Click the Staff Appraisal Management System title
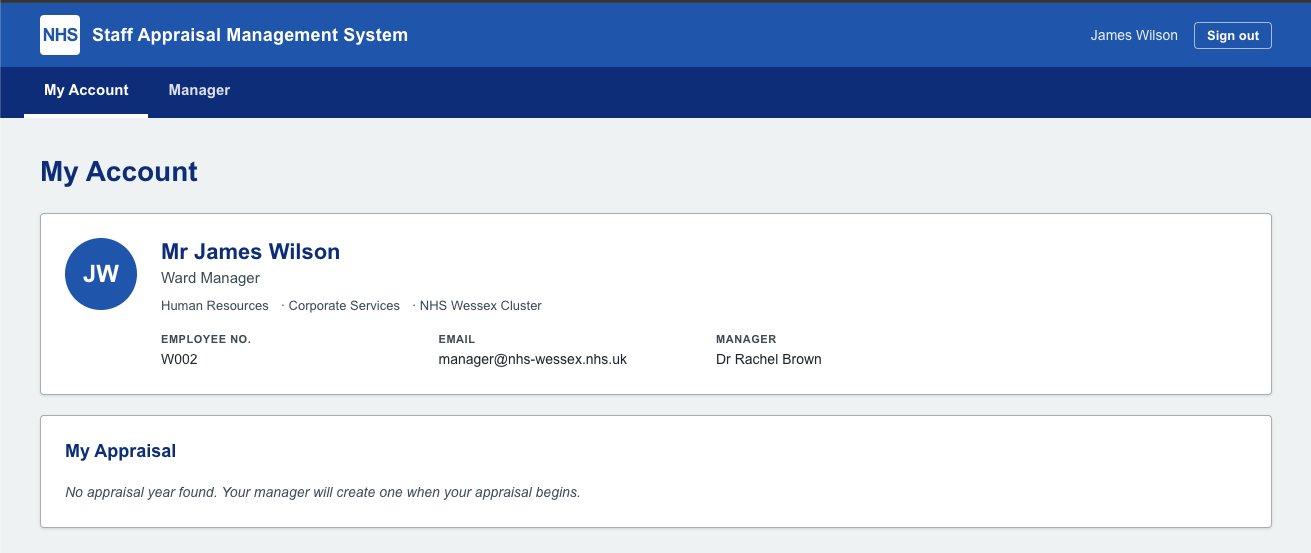 [250, 35]
